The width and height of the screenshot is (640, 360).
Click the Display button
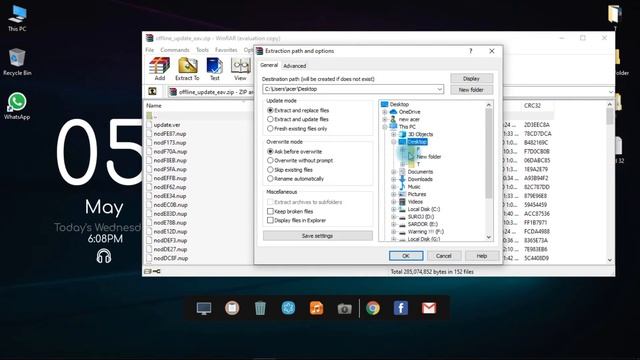[471, 78]
